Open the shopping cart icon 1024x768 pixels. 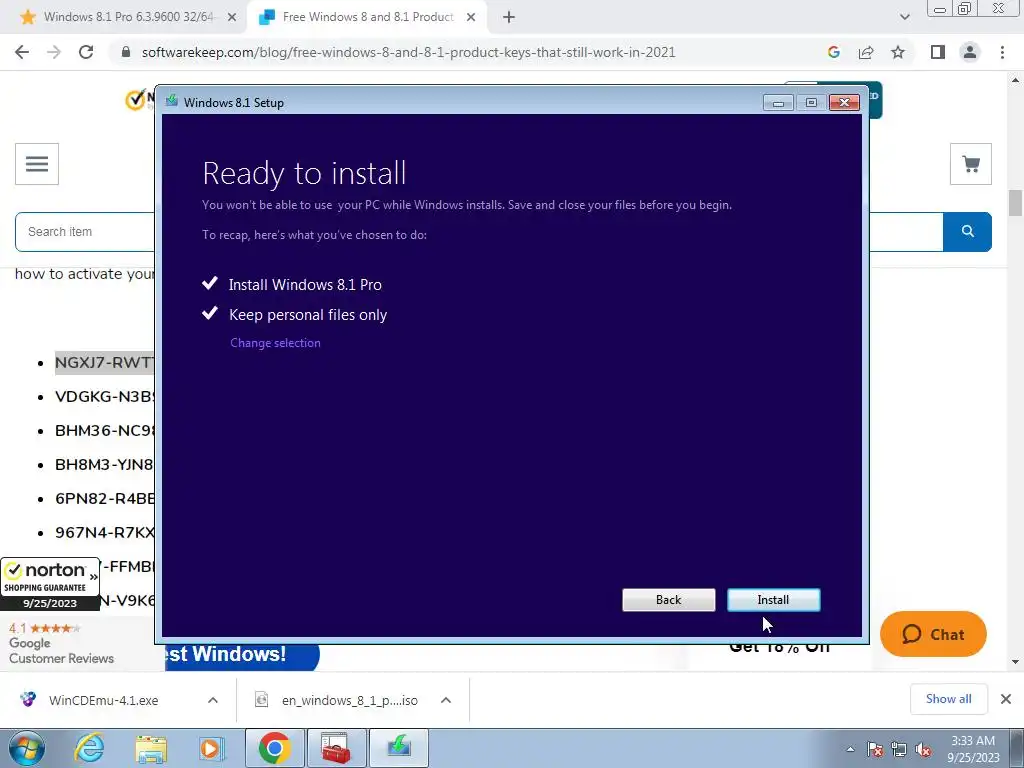[x=970, y=164]
